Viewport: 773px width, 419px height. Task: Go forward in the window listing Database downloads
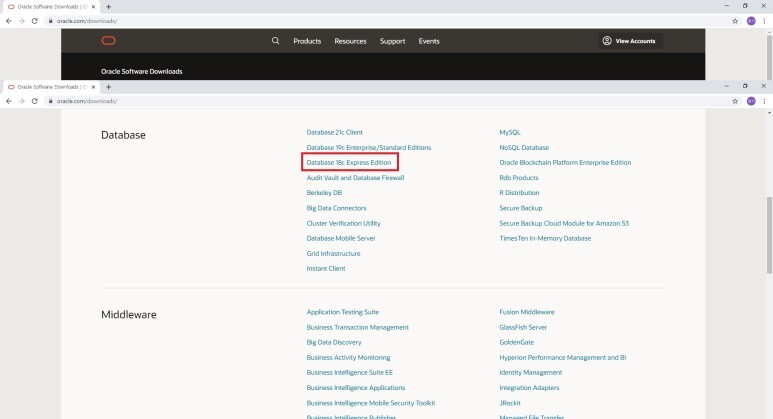(21, 101)
